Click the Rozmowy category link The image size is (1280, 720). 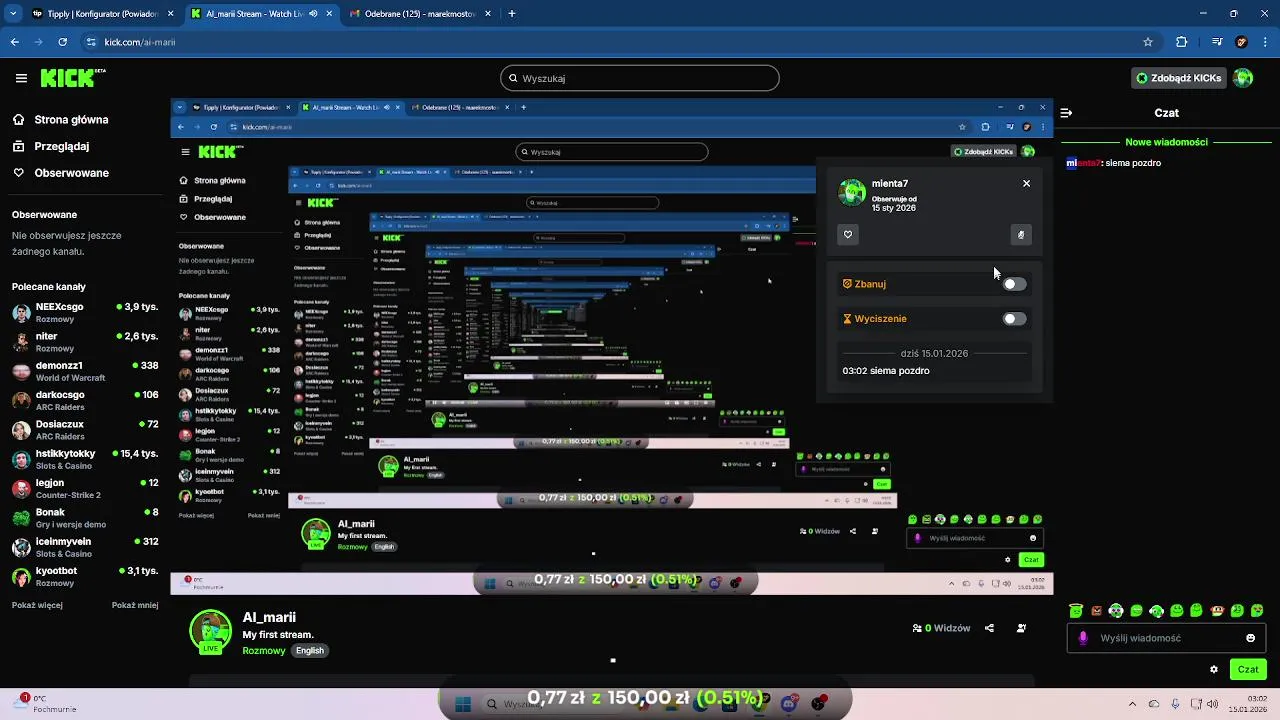pyautogui.click(x=264, y=651)
